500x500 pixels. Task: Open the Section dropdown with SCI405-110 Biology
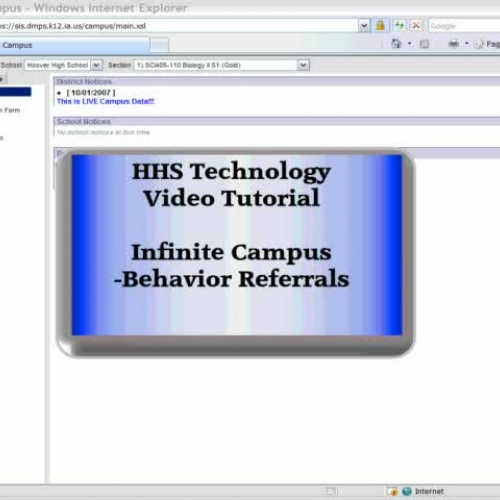point(222,65)
